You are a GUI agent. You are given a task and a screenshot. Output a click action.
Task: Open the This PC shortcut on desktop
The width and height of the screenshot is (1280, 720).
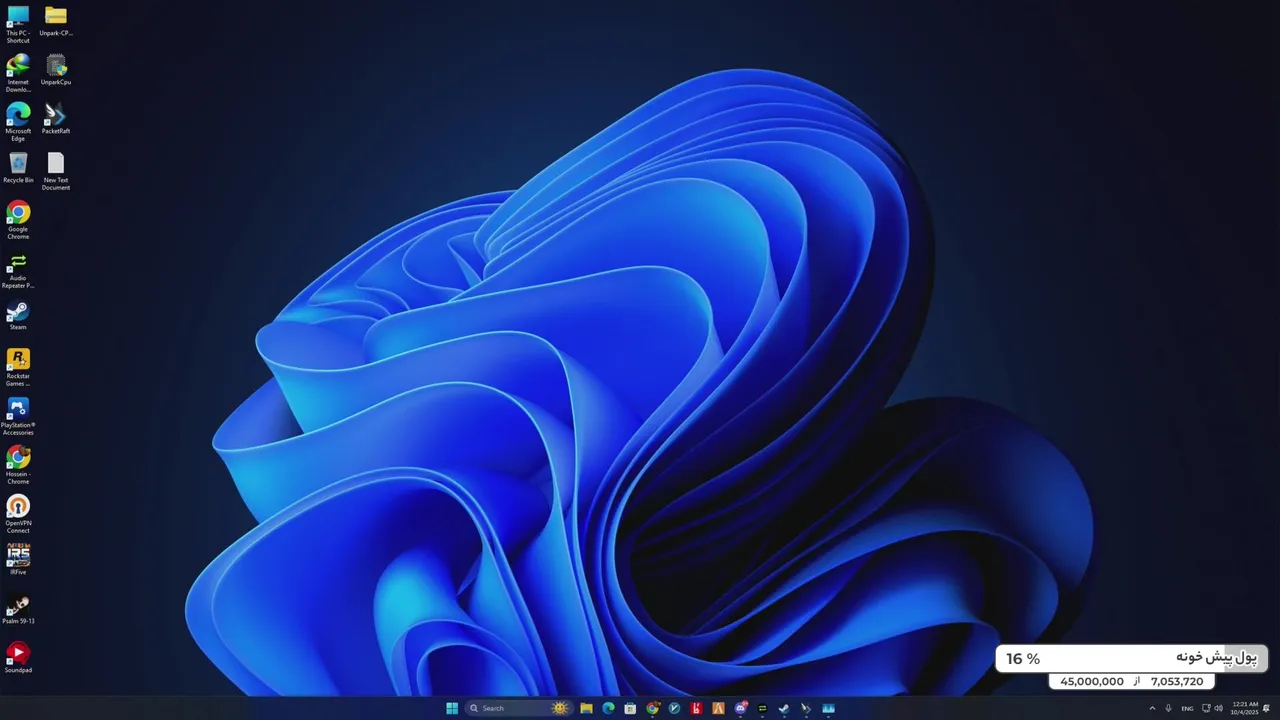[18, 23]
